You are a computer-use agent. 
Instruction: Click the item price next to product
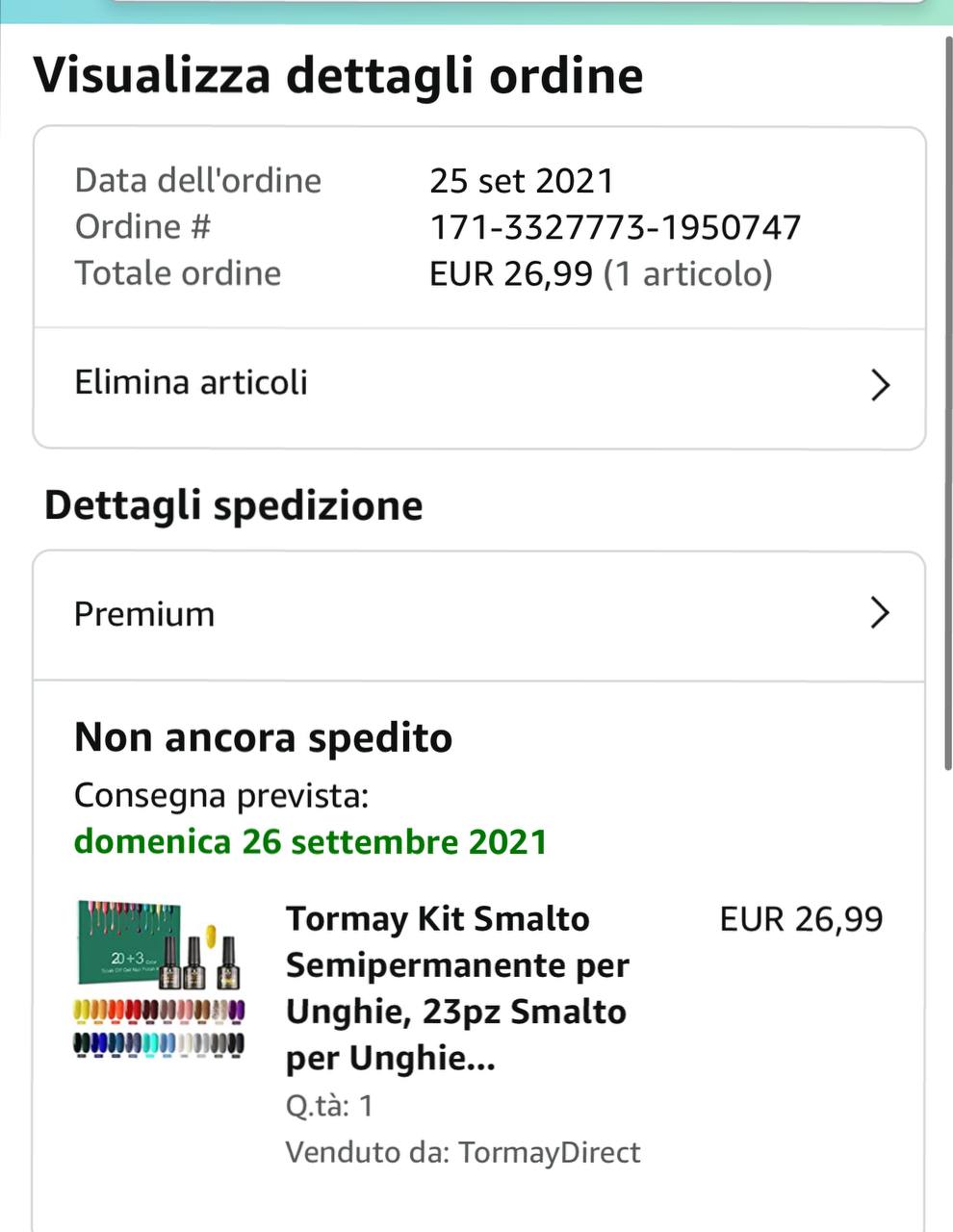(x=801, y=919)
